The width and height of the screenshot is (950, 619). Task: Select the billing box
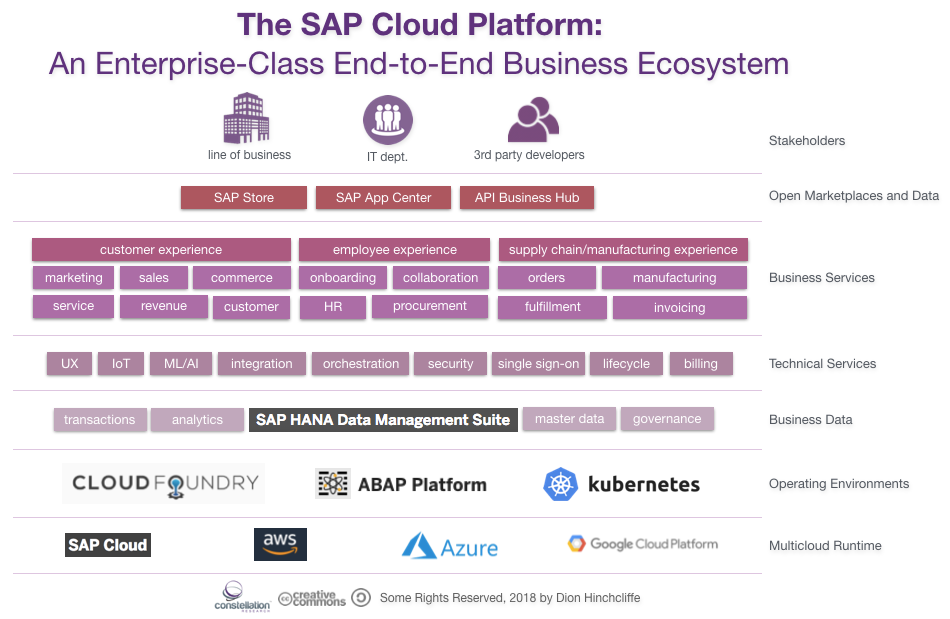coord(701,363)
